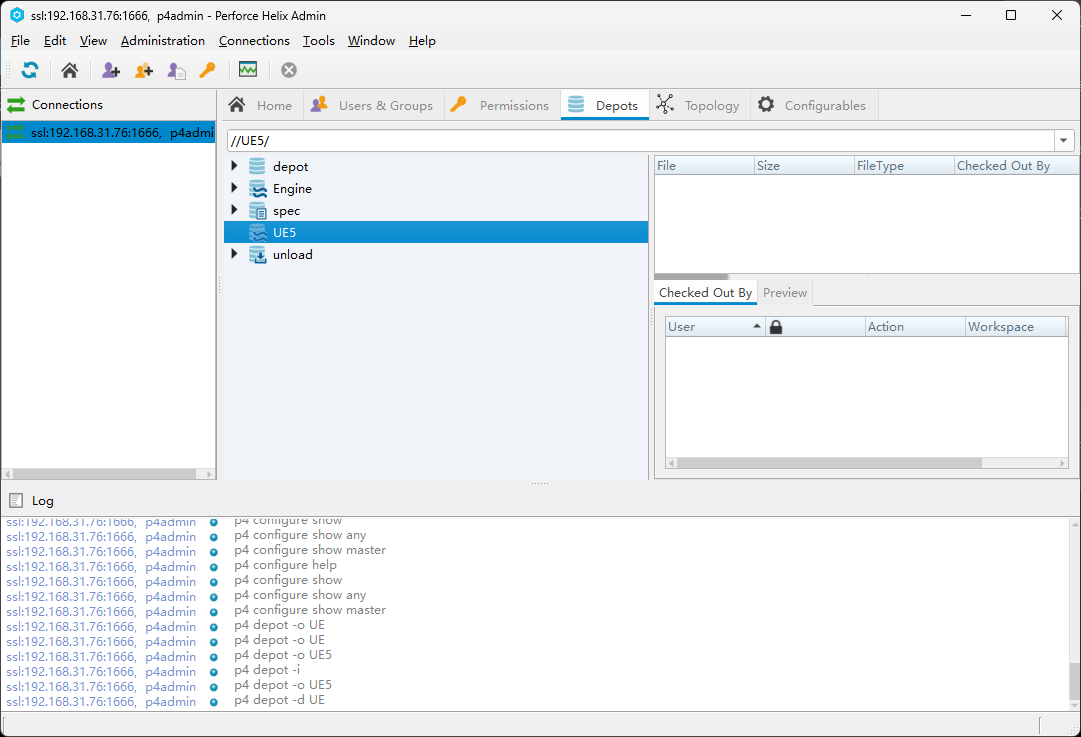1081x737 pixels.
Task: Expand the Engine tree node
Action: tap(234, 188)
